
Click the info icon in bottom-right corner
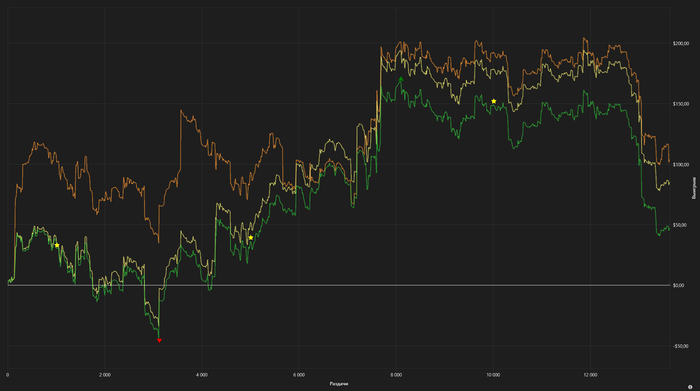[690, 387]
